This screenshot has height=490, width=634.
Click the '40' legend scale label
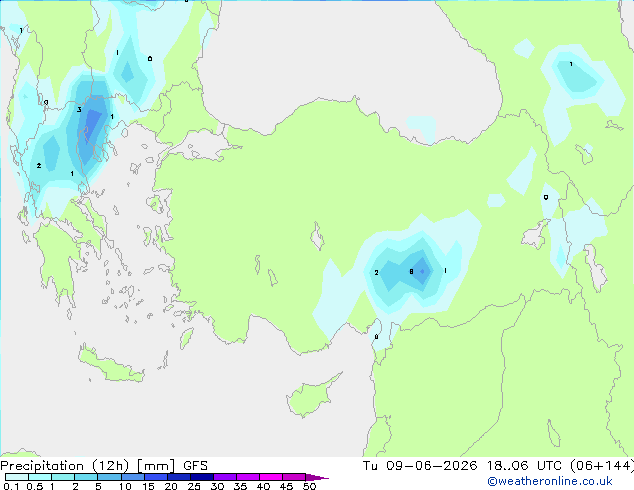[x=263, y=486]
